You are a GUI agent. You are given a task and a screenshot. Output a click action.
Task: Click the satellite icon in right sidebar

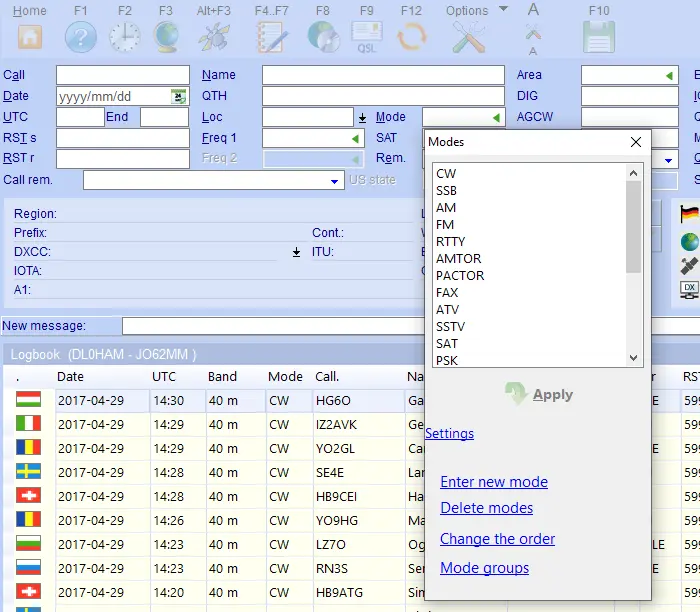690,266
